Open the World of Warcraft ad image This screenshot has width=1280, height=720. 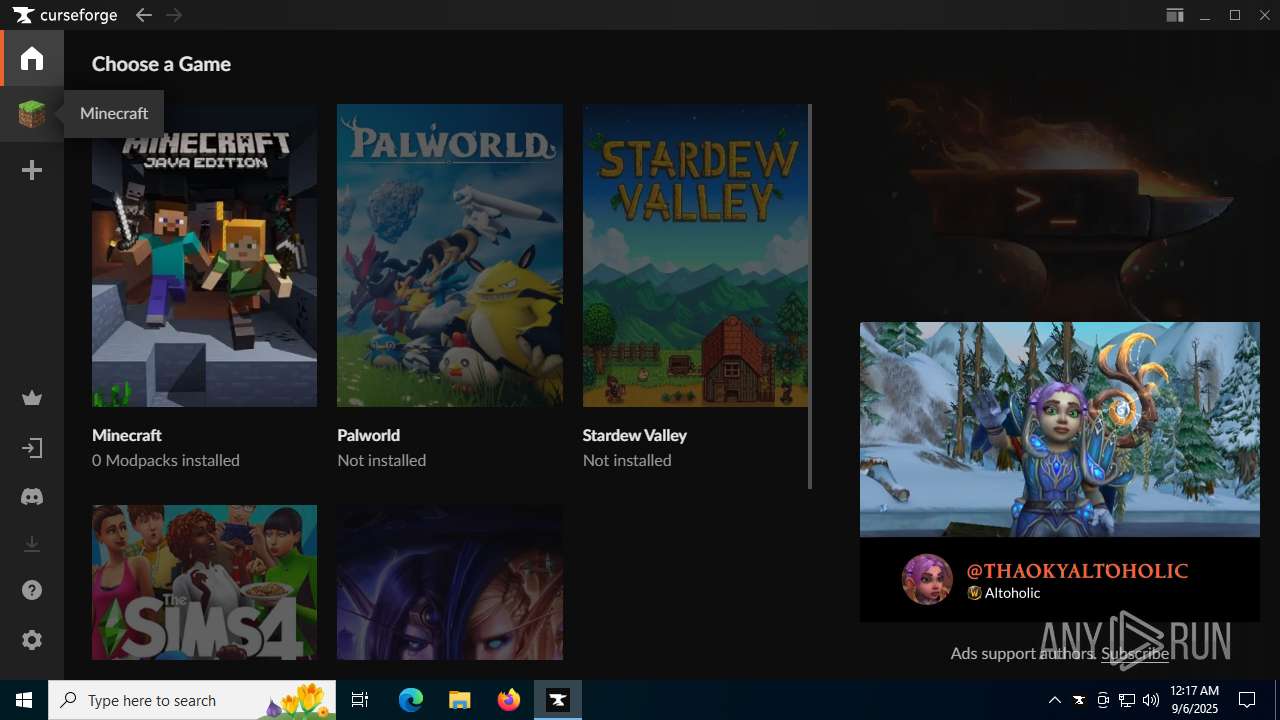tap(1060, 430)
